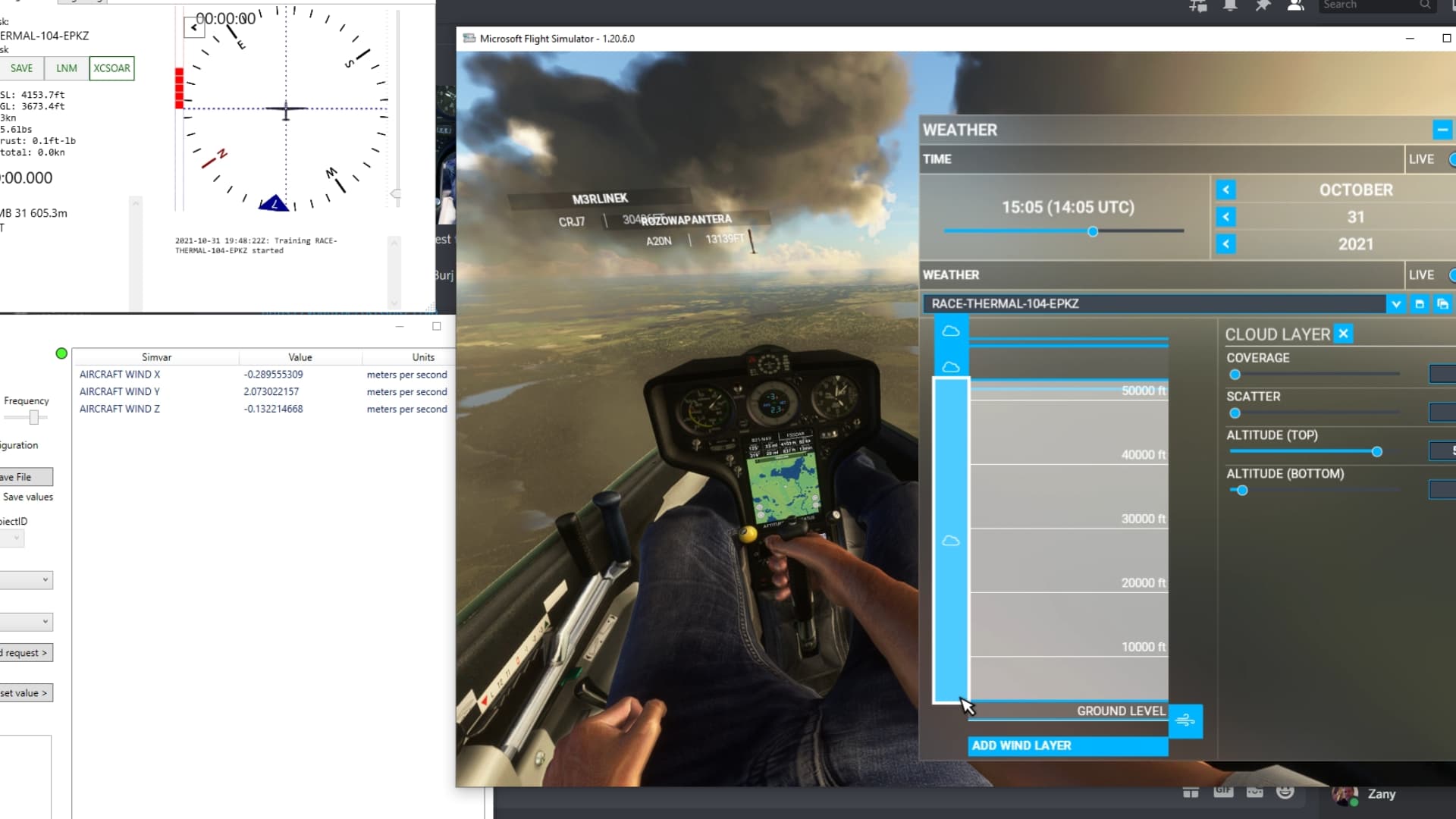Click the time of day slider handle
The image size is (1456, 819).
pos(1092,231)
